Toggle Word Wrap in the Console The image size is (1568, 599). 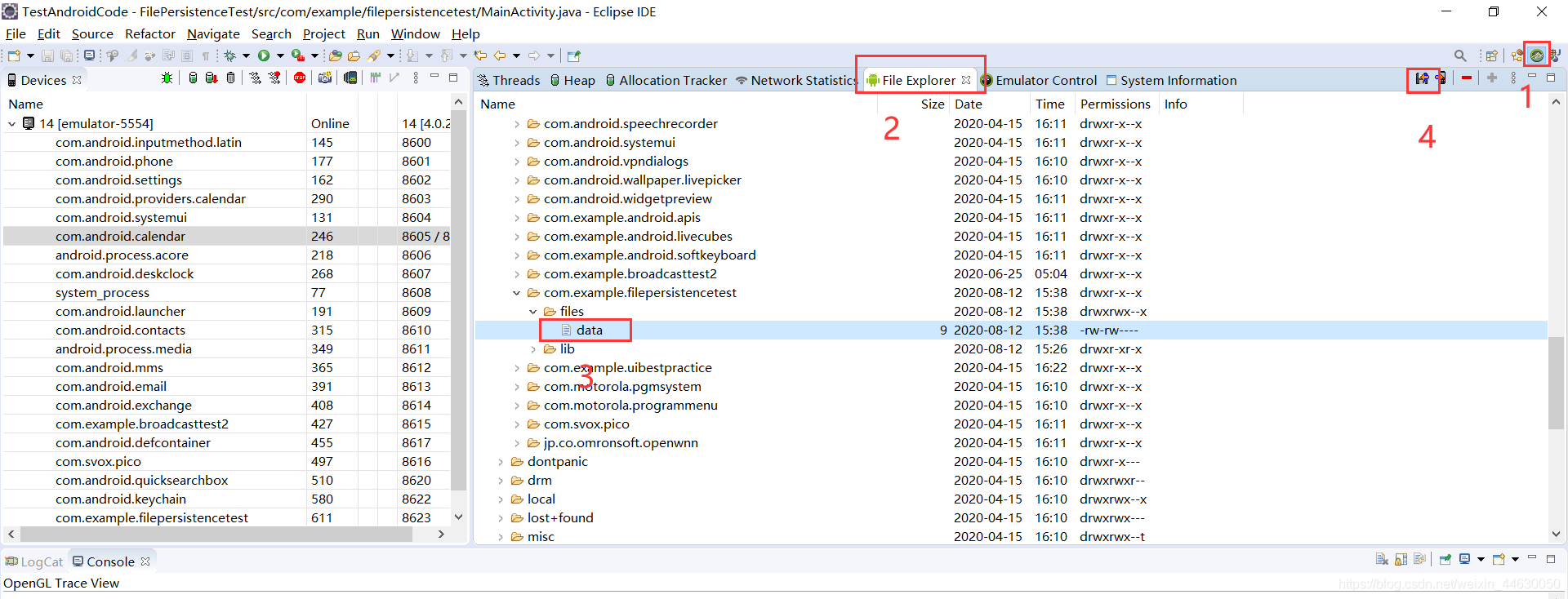coord(1419,559)
